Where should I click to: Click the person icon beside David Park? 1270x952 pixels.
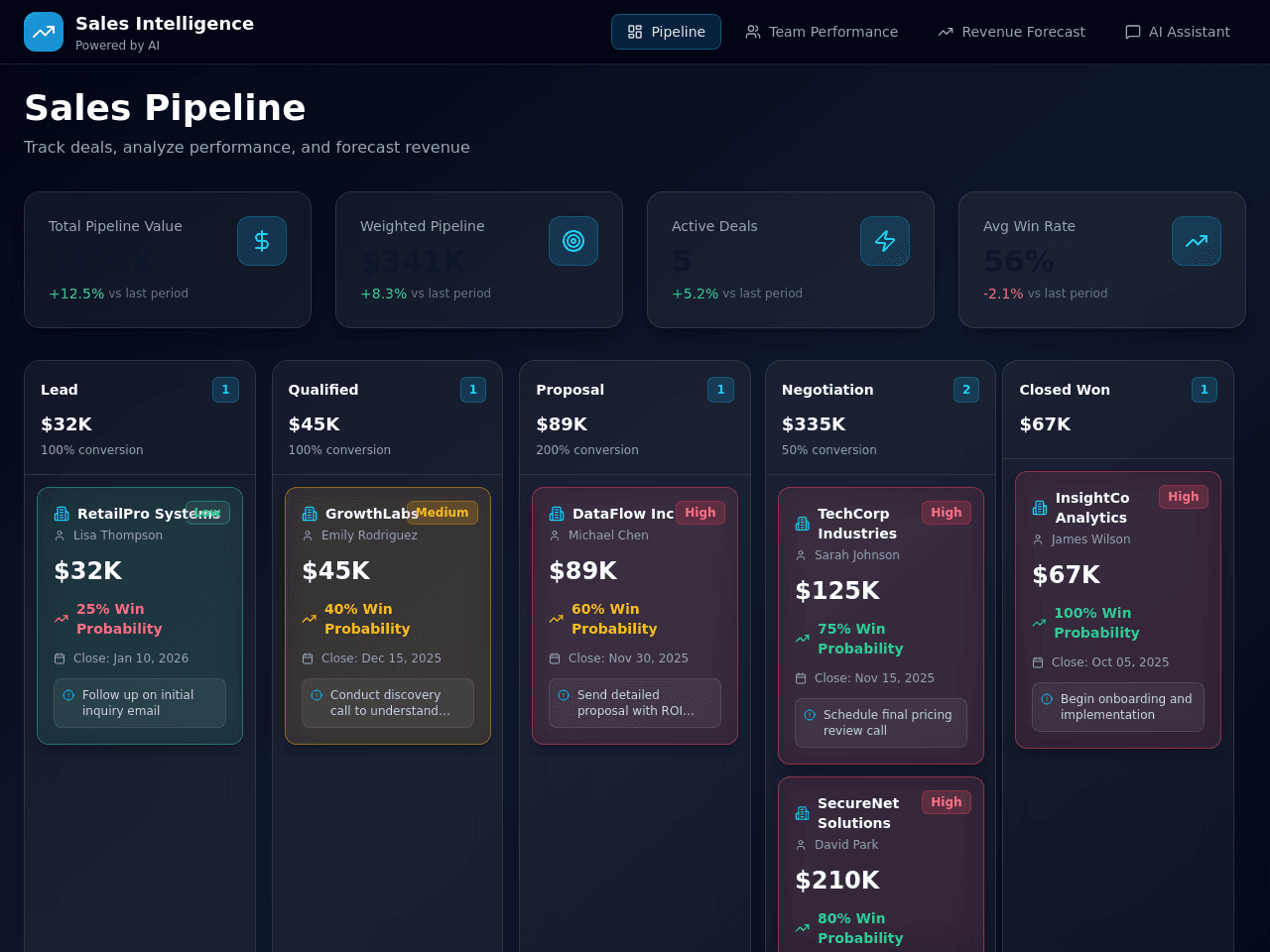coord(801,845)
